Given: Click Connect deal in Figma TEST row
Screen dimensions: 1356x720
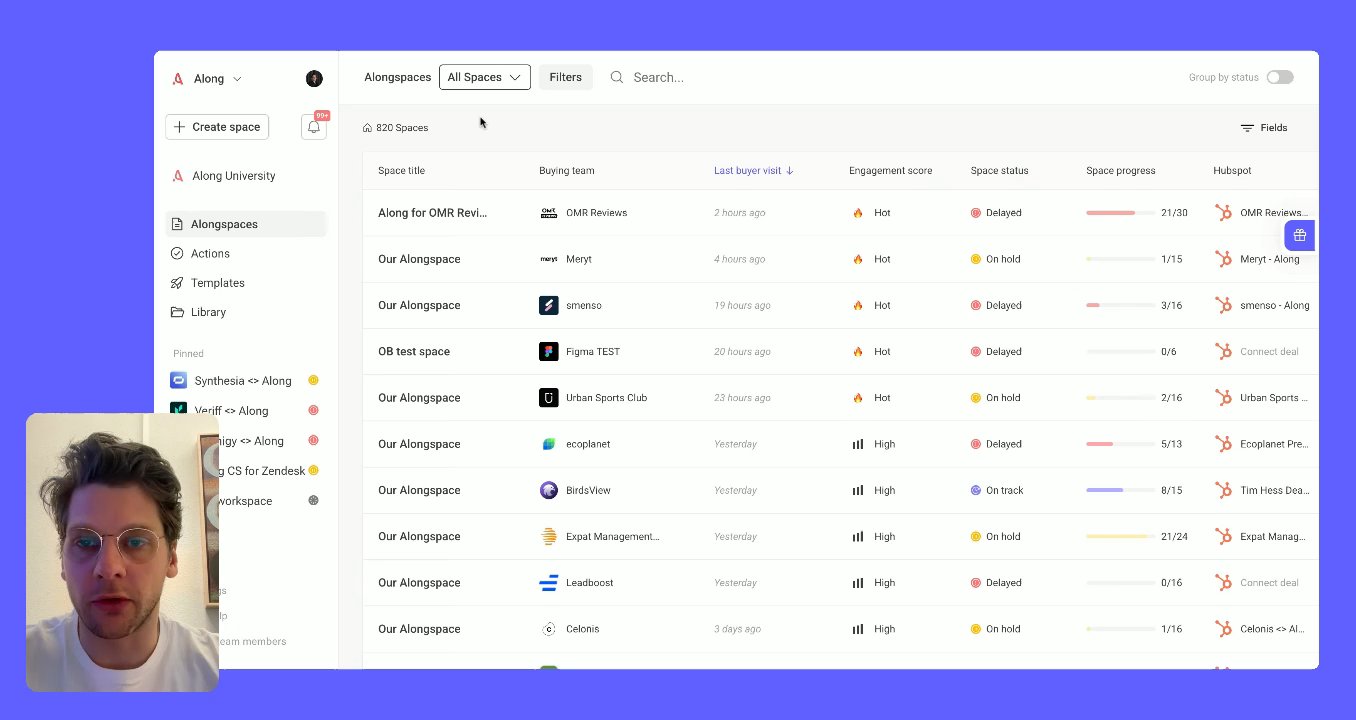Looking at the screenshot, I should (x=1269, y=352).
